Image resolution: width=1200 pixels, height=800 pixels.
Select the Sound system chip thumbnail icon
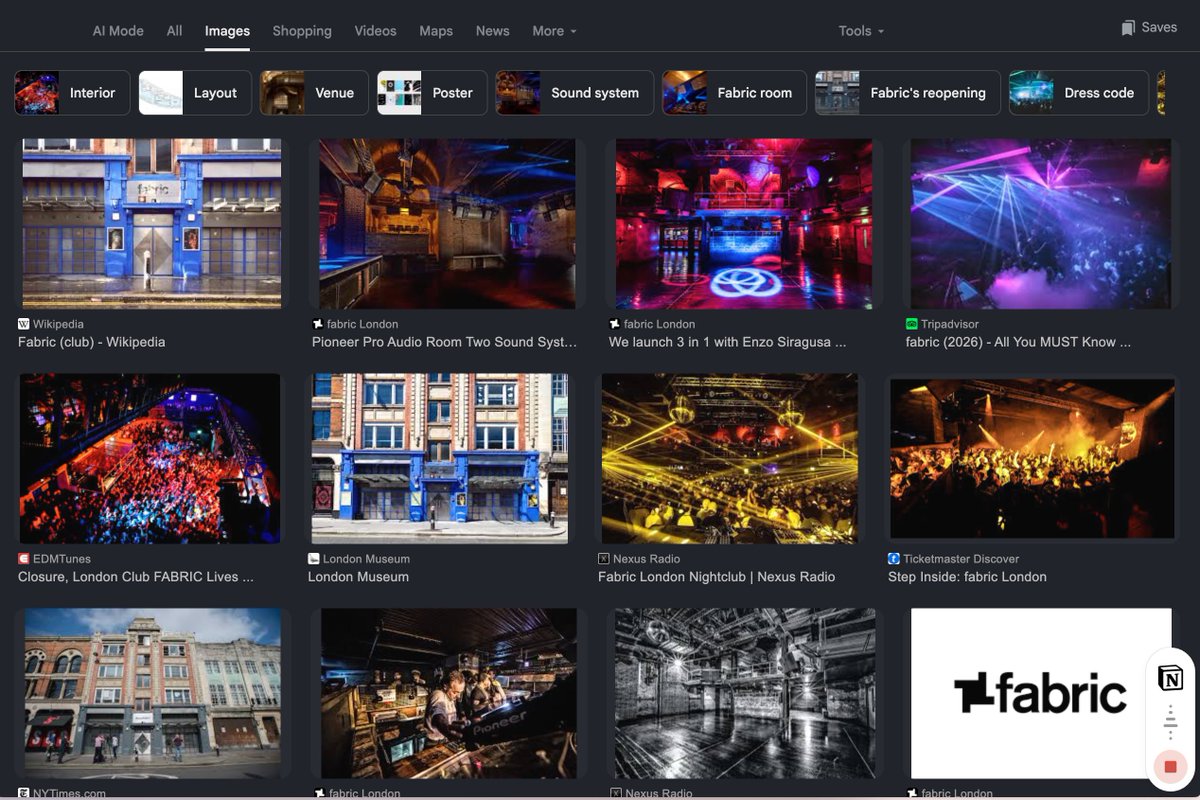pyautogui.click(x=518, y=93)
